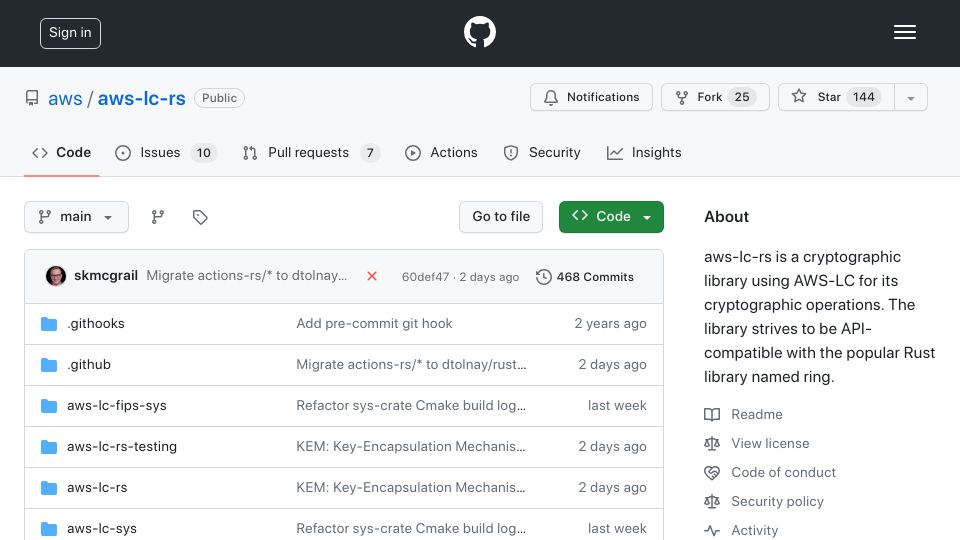
Task: Click the .githooks folder icon
Action: [49, 324]
